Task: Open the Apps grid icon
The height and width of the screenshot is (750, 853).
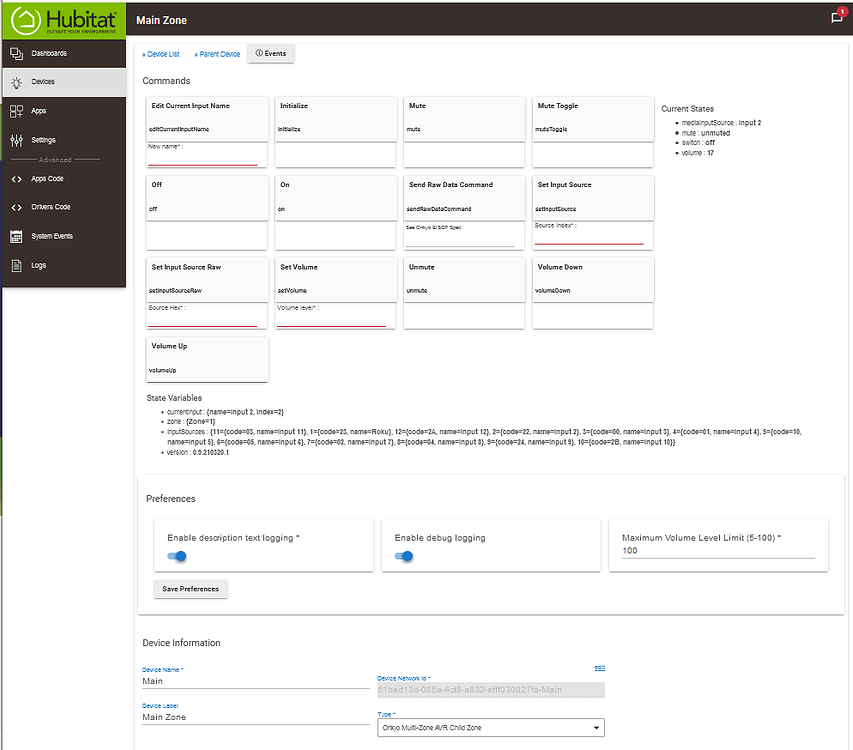Action: (16, 111)
